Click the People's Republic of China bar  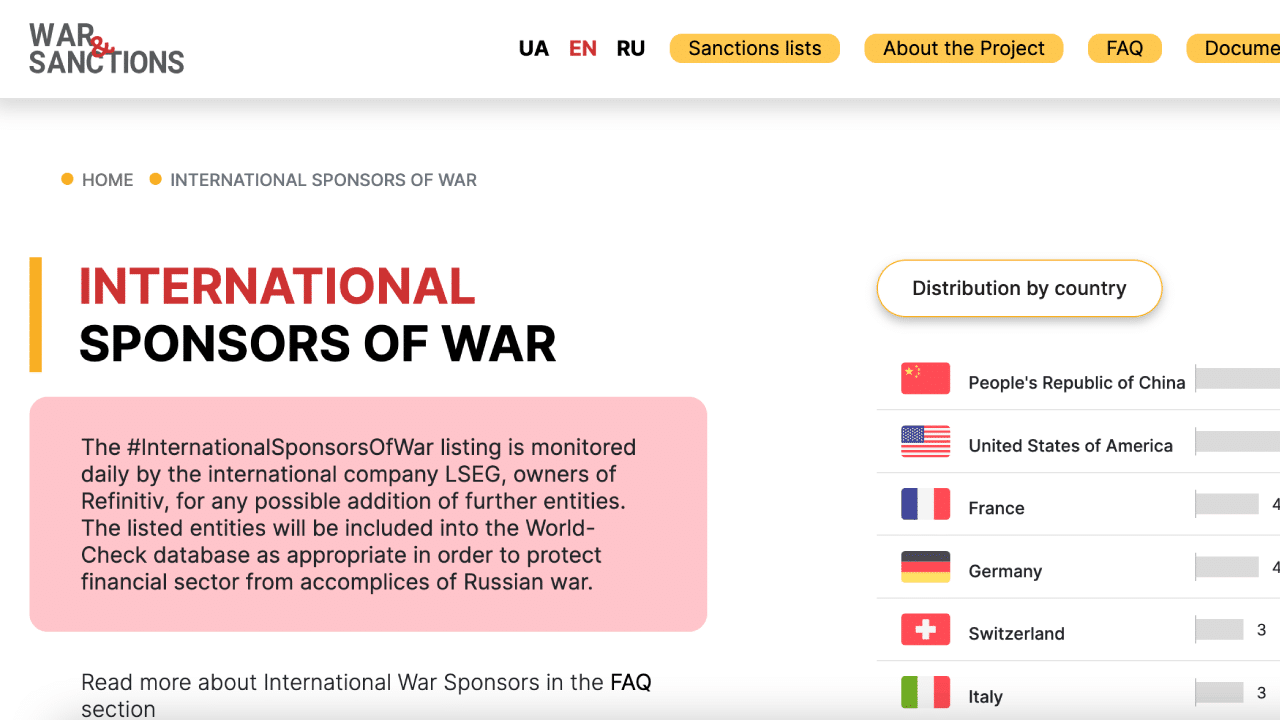click(1238, 379)
